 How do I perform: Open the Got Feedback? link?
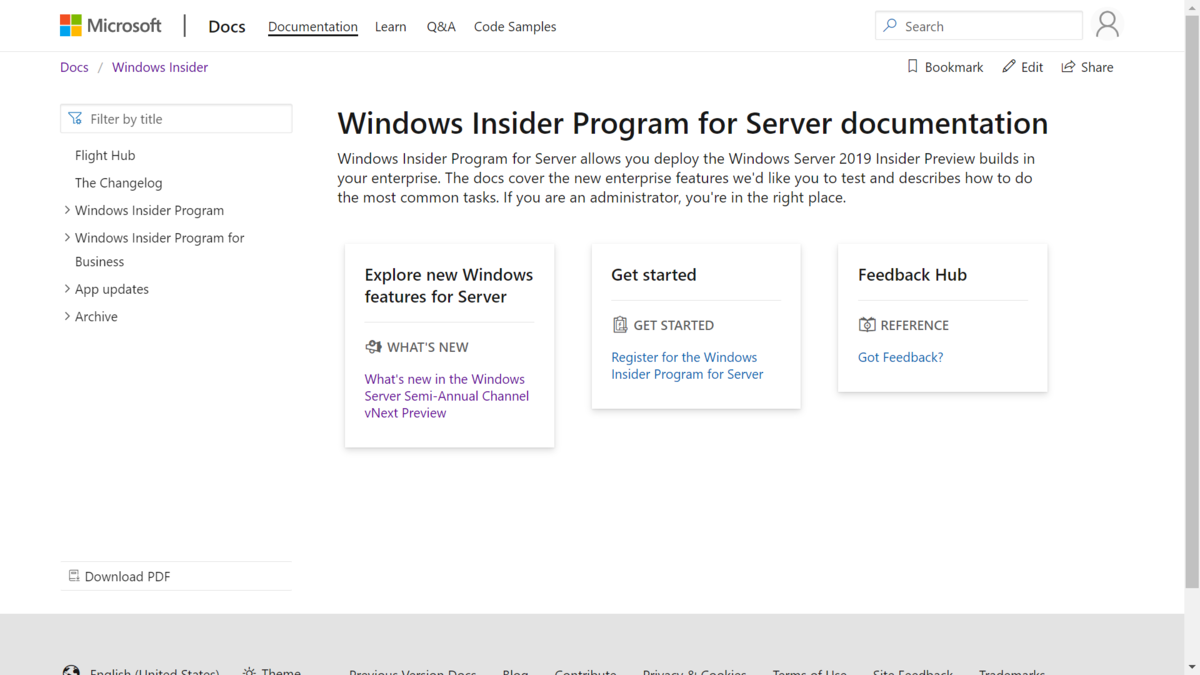[x=900, y=357]
